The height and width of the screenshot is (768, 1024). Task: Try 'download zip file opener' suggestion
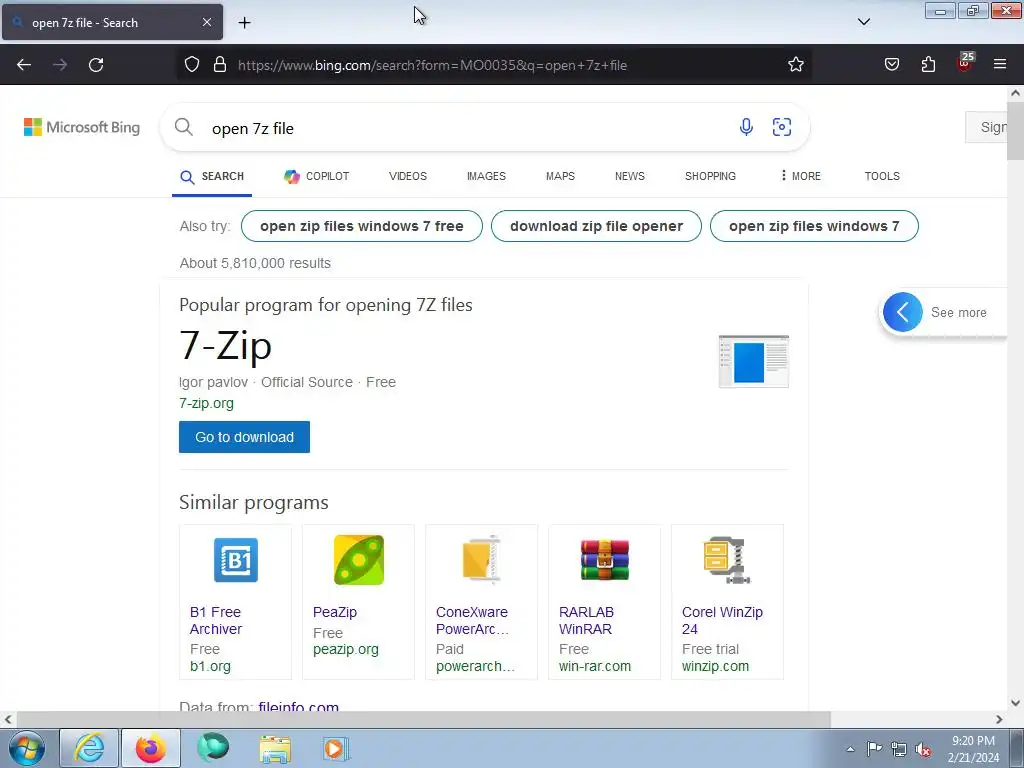point(596,226)
